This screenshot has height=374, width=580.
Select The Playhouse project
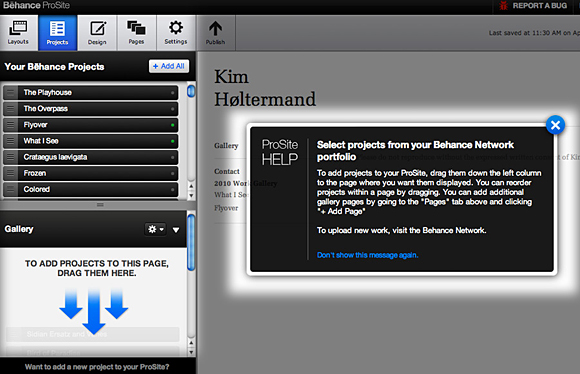point(91,92)
